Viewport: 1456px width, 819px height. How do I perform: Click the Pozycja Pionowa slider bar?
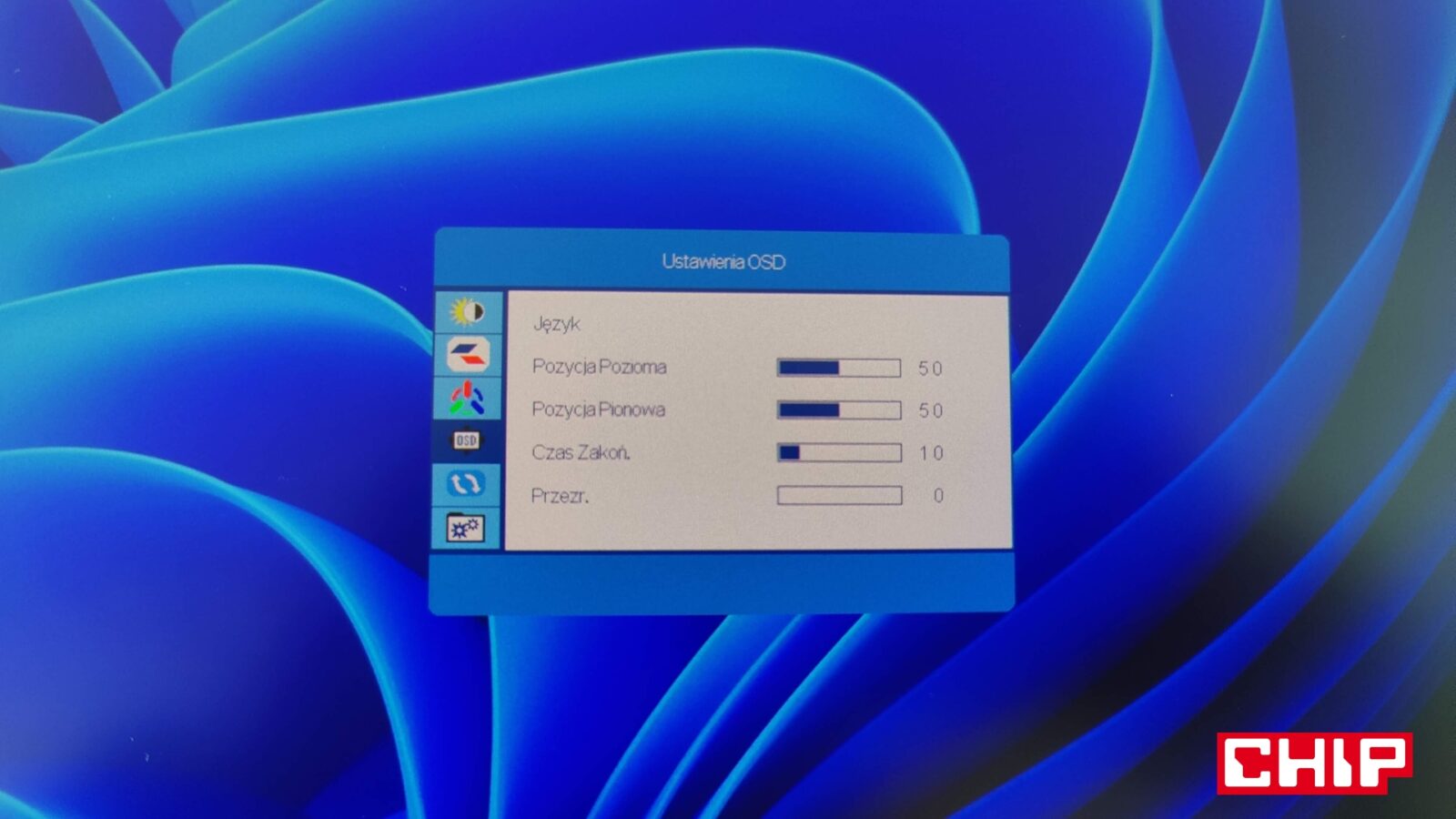(838, 410)
